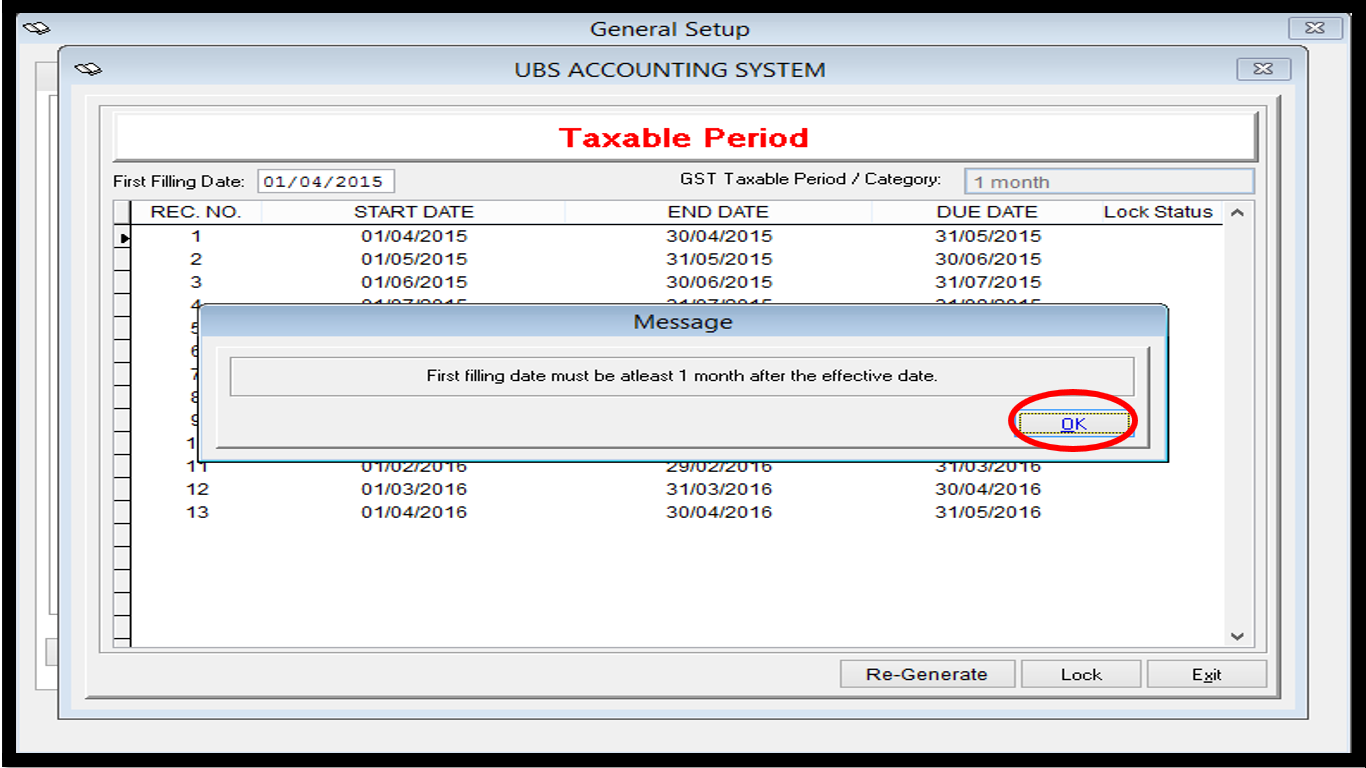Open the GST Taxable Period category box

pyautogui.click(x=1109, y=182)
